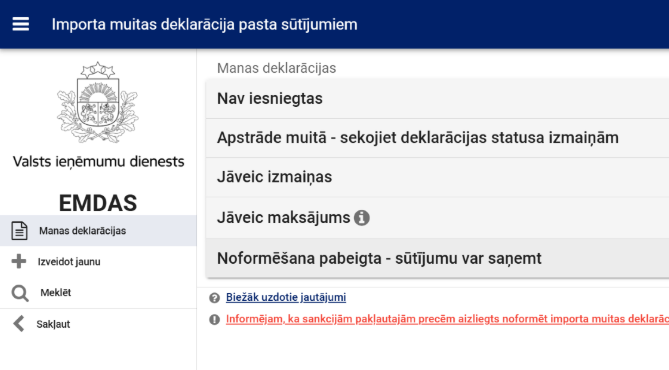Open the red sanctions notice link
Image resolution: width=669 pixels, height=370 pixels.
[447, 319]
